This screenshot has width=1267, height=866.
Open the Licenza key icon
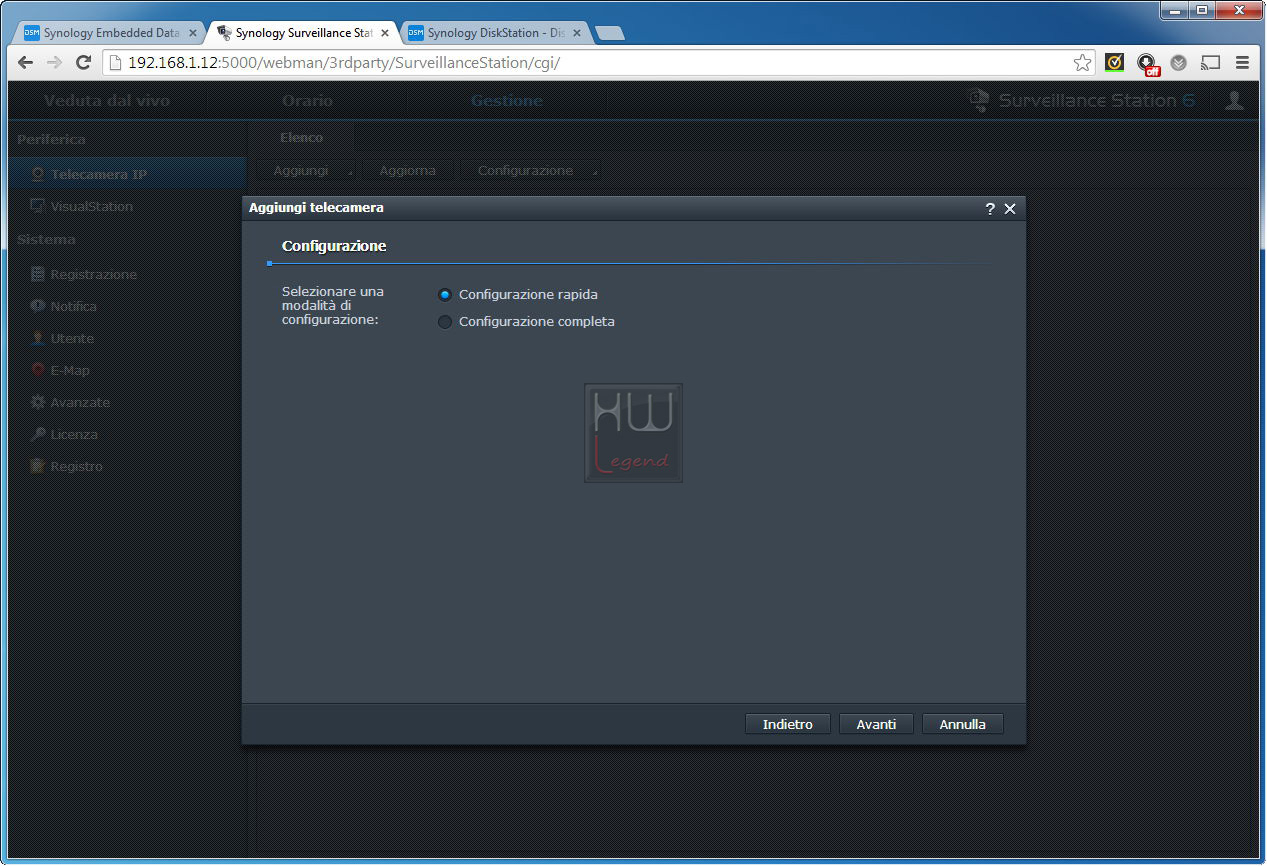tap(38, 434)
